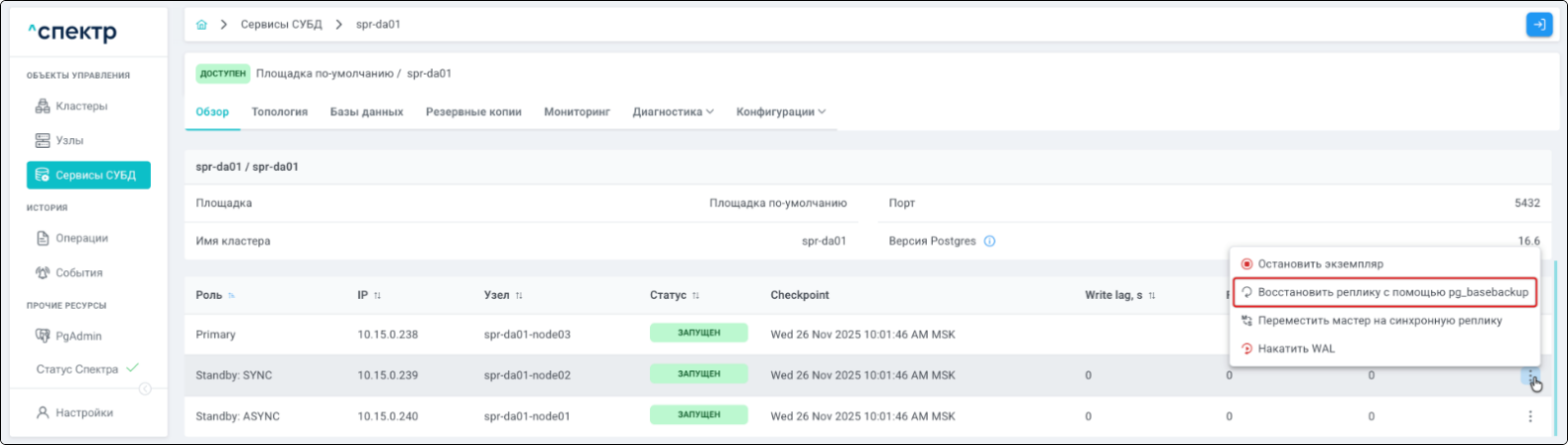Click Сервисы СУБД breadcrumb link
This screenshot has height=445, width=1568.
pos(281,25)
